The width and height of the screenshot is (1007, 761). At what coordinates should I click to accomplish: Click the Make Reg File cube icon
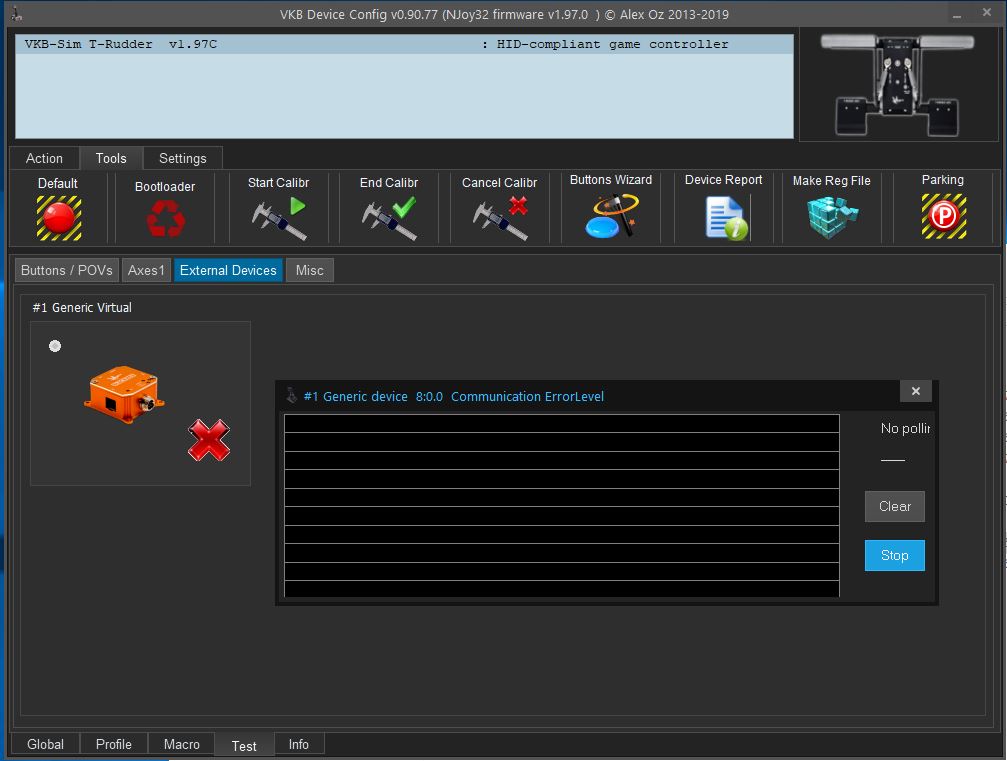pos(832,217)
